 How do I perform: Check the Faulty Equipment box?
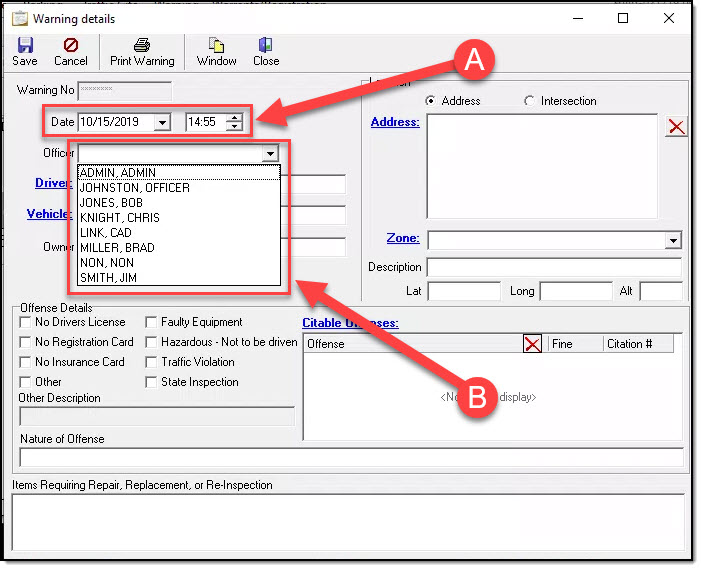coord(152,322)
